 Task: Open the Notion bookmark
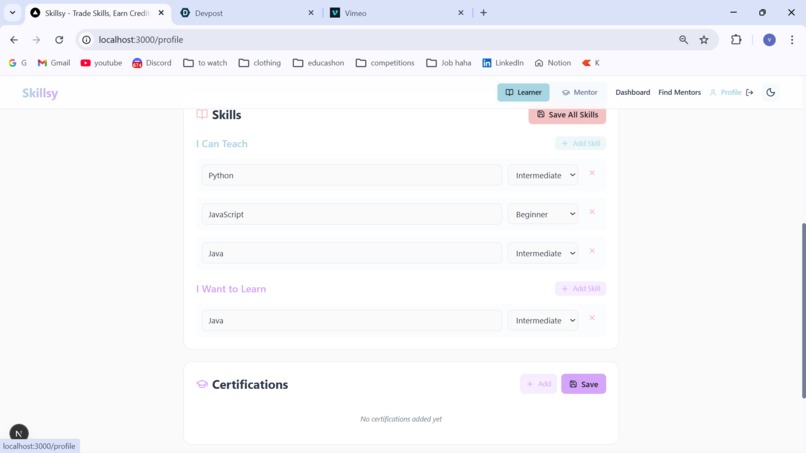click(x=553, y=63)
